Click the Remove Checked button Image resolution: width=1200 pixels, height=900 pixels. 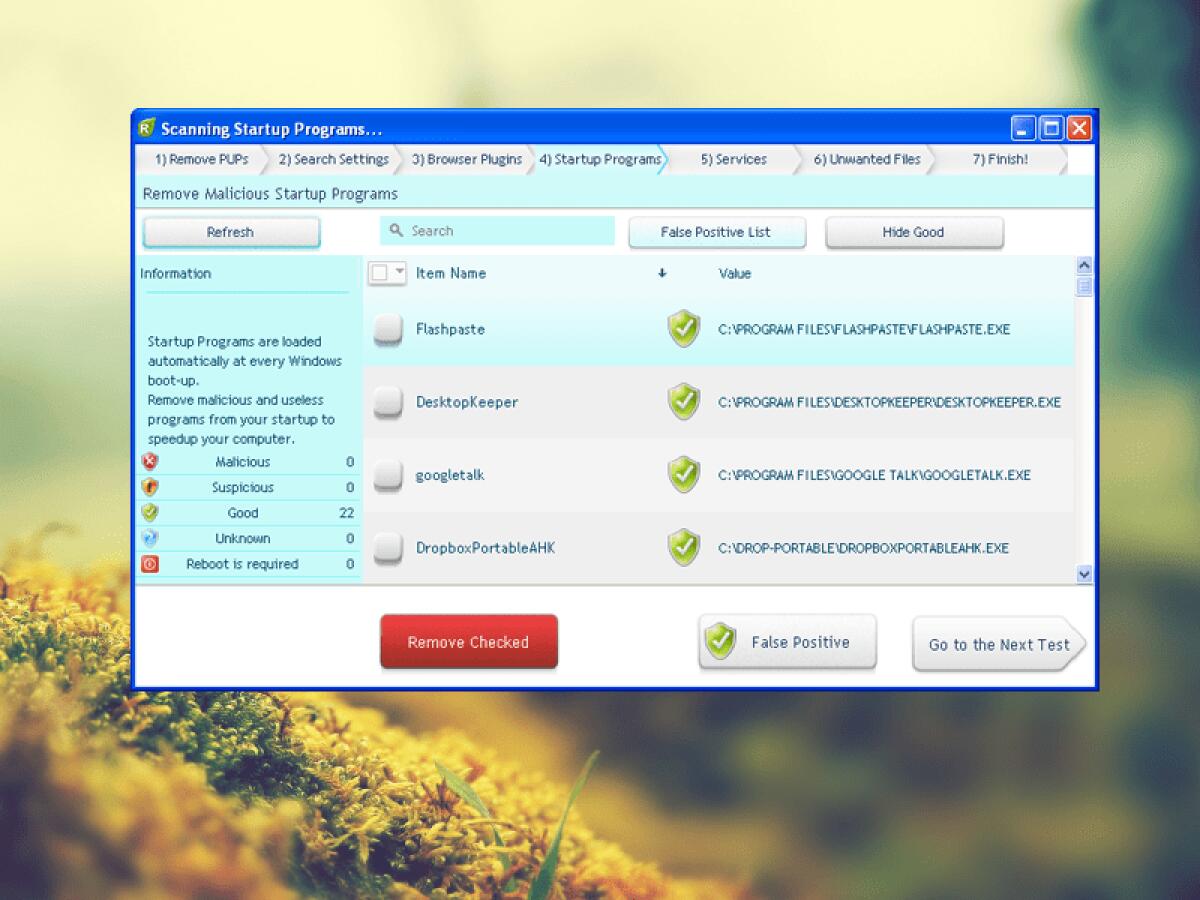point(468,643)
